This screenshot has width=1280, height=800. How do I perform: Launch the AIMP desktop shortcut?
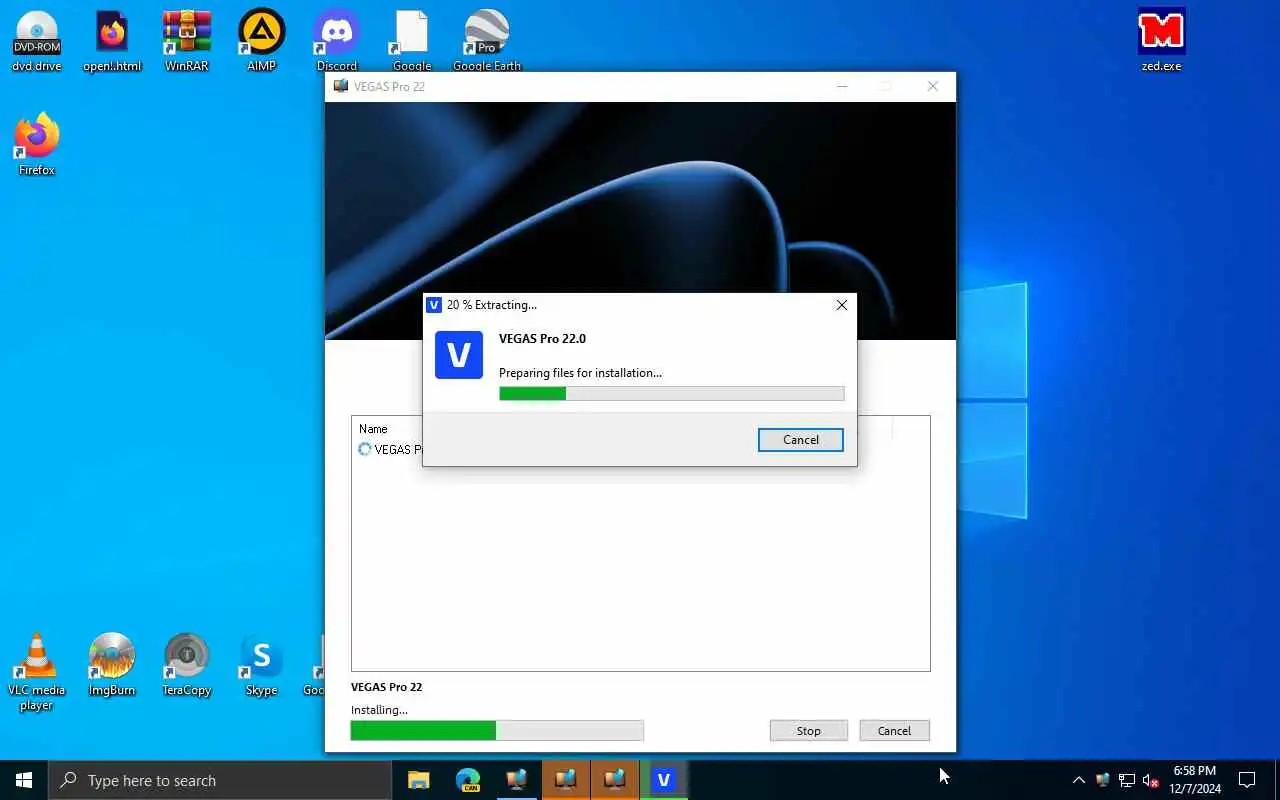point(261,40)
